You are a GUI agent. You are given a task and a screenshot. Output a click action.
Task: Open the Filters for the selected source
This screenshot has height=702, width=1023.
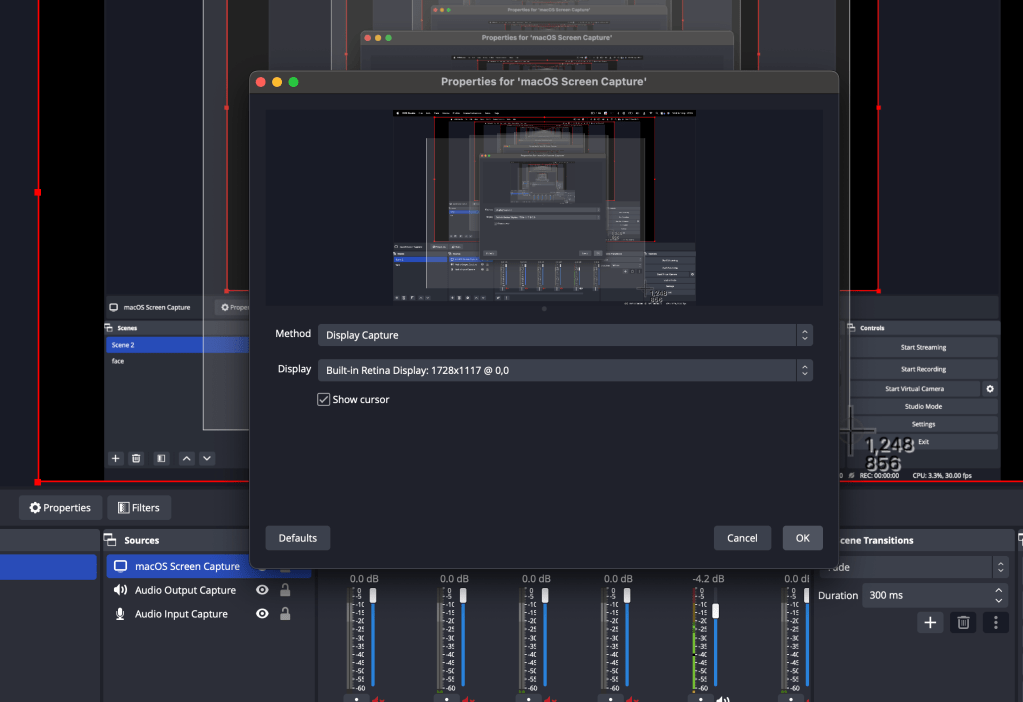[x=139, y=508]
